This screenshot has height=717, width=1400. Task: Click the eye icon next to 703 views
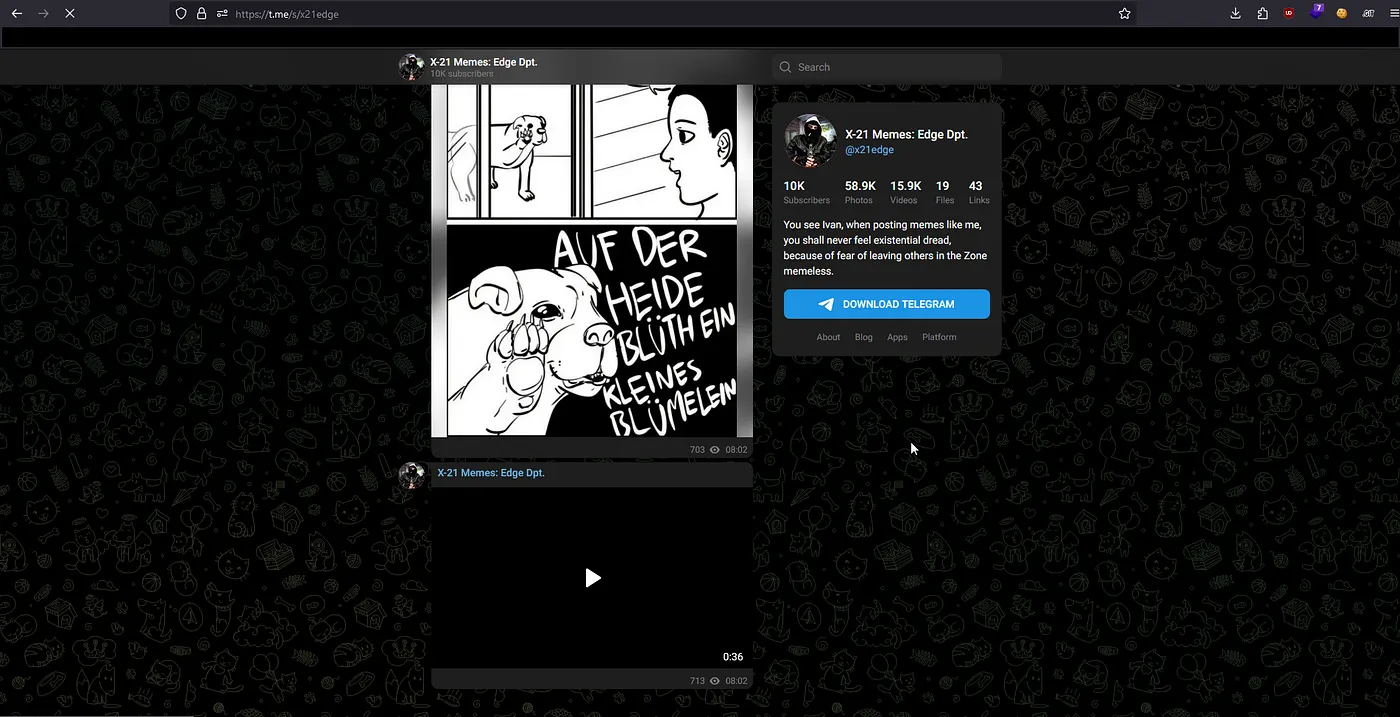point(715,450)
